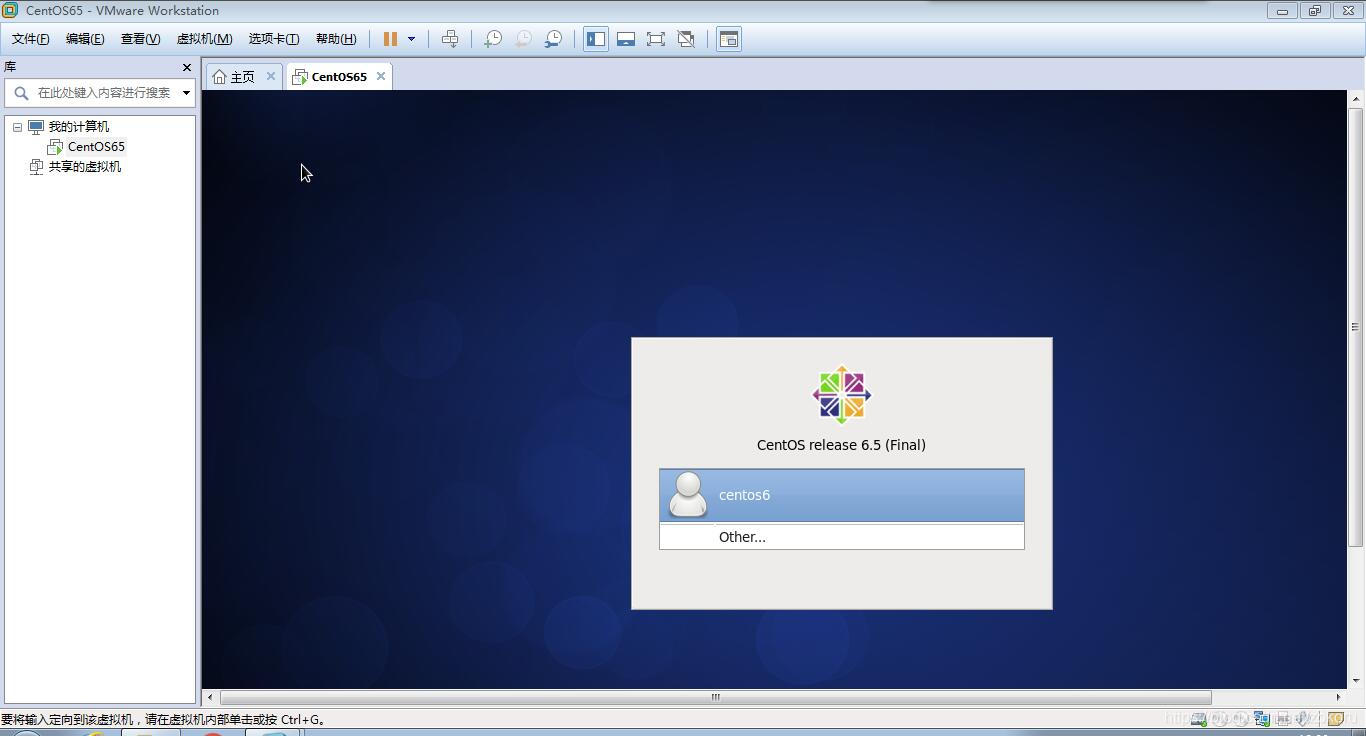The height and width of the screenshot is (736, 1366).
Task: Click the vertical scrollbar thumb
Action: tap(1356, 326)
